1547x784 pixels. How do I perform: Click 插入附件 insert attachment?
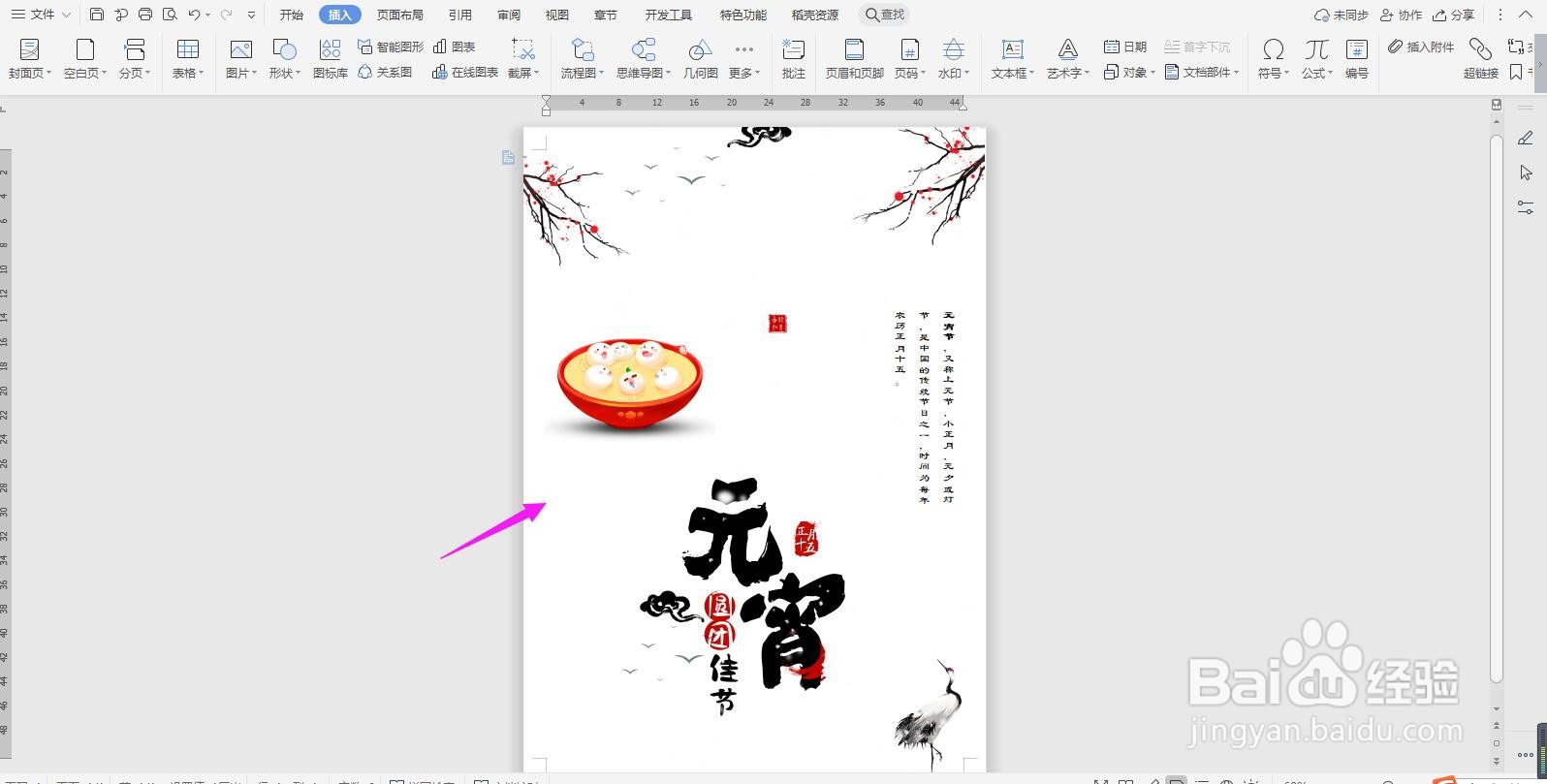(x=1421, y=47)
